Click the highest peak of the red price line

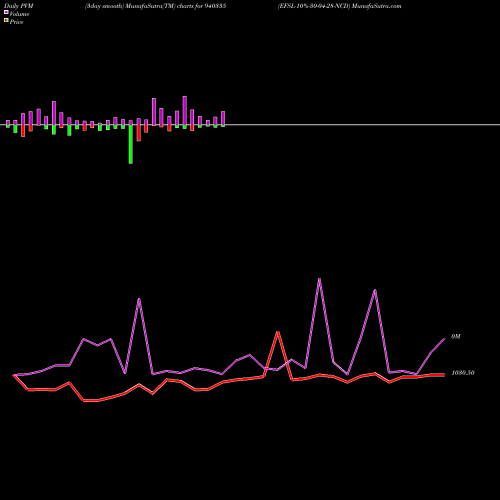277,332
